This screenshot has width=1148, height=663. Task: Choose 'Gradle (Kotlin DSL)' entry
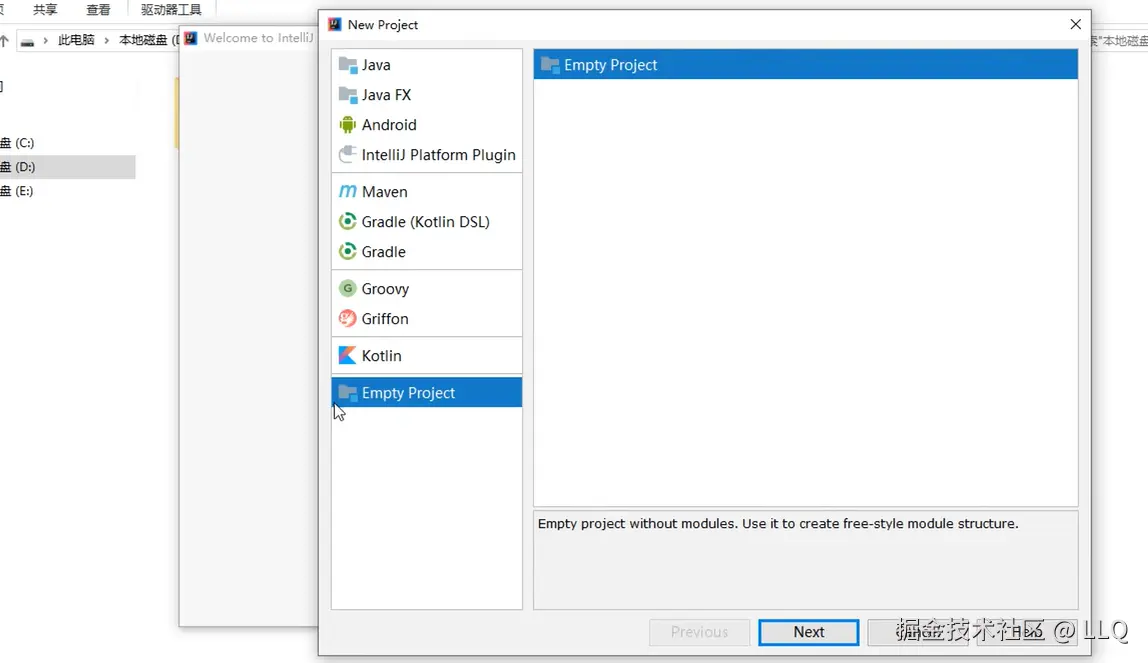(x=425, y=222)
